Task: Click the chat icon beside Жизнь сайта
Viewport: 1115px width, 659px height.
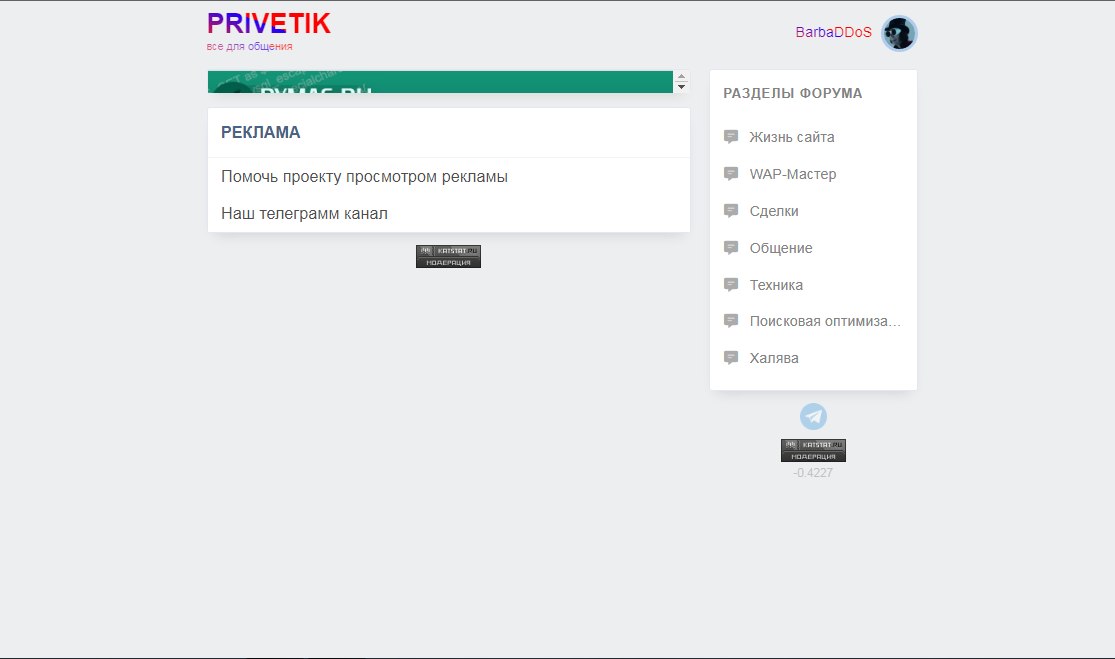Action: (x=731, y=137)
